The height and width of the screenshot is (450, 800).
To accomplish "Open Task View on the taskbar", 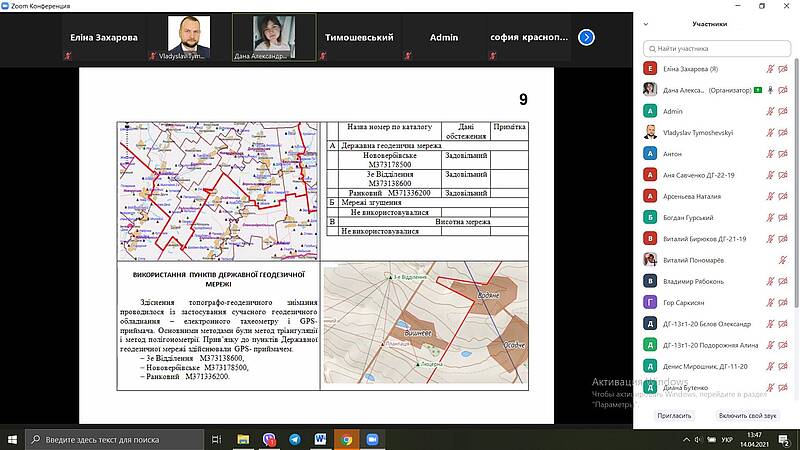I will click(x=216, y=439).
